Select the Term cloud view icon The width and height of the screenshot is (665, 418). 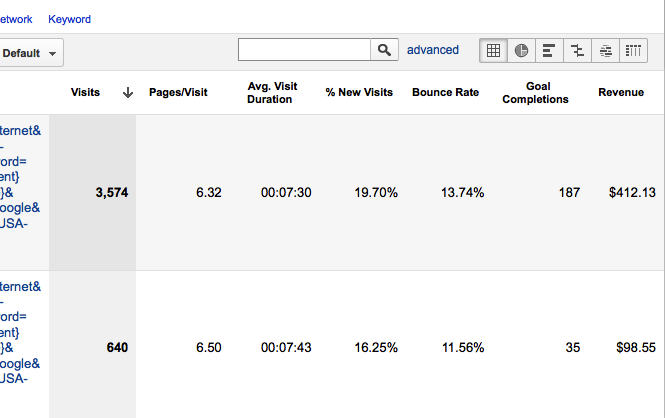605,50
